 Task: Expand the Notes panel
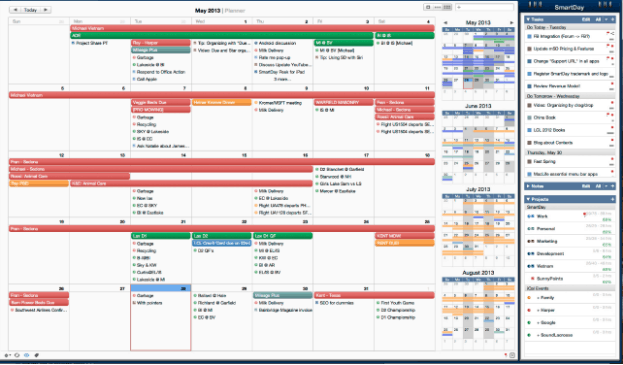click(528, 186)
